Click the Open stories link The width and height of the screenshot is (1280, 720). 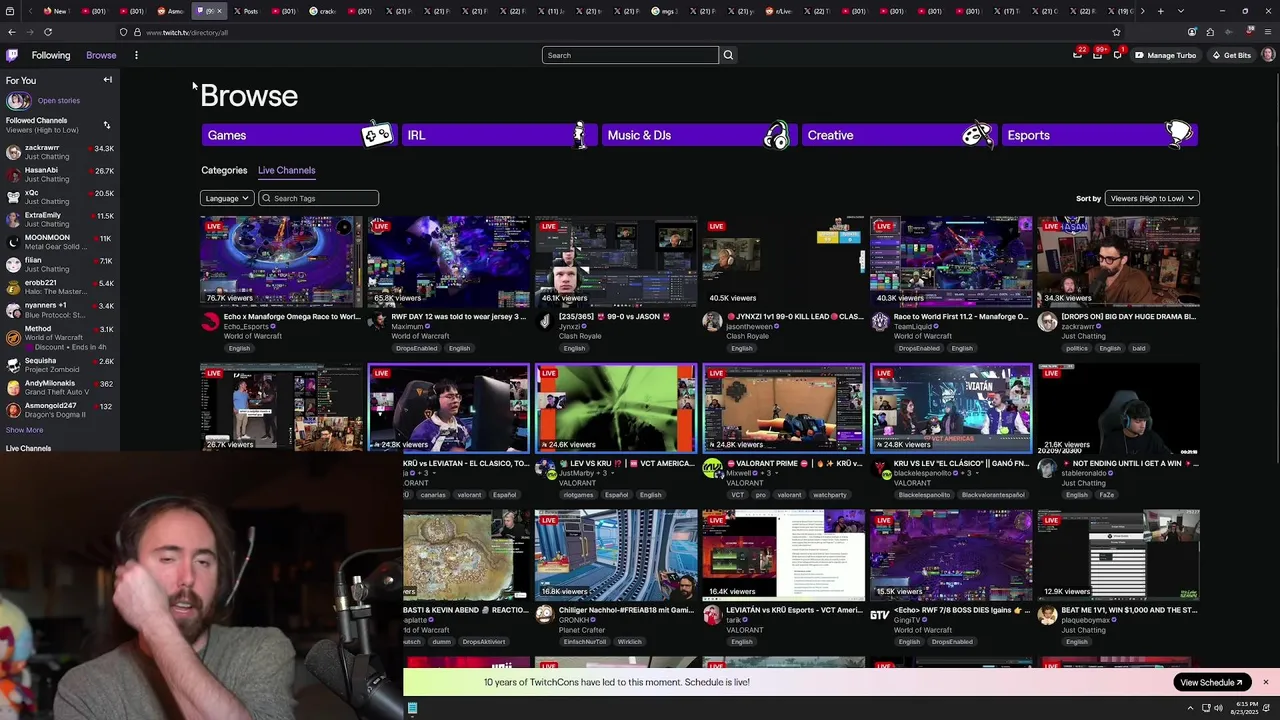point(58,101)
